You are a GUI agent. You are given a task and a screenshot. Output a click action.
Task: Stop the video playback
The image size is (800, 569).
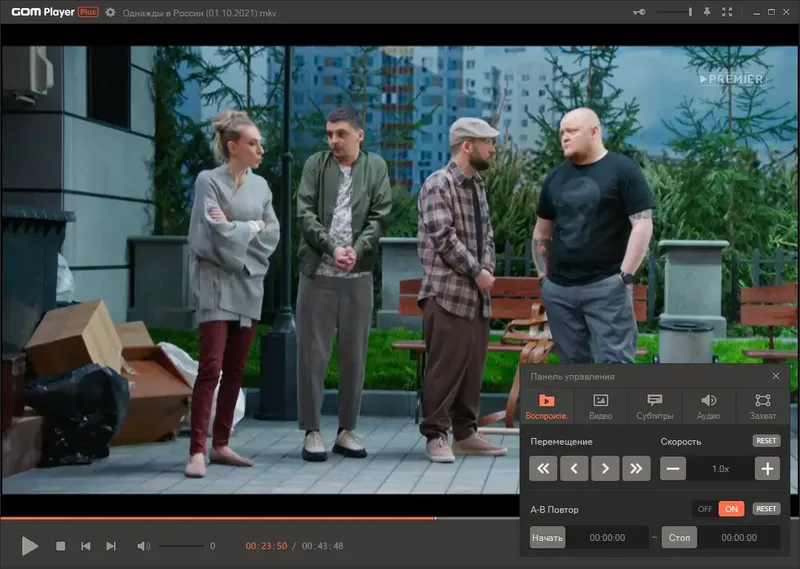coord(60,546)
